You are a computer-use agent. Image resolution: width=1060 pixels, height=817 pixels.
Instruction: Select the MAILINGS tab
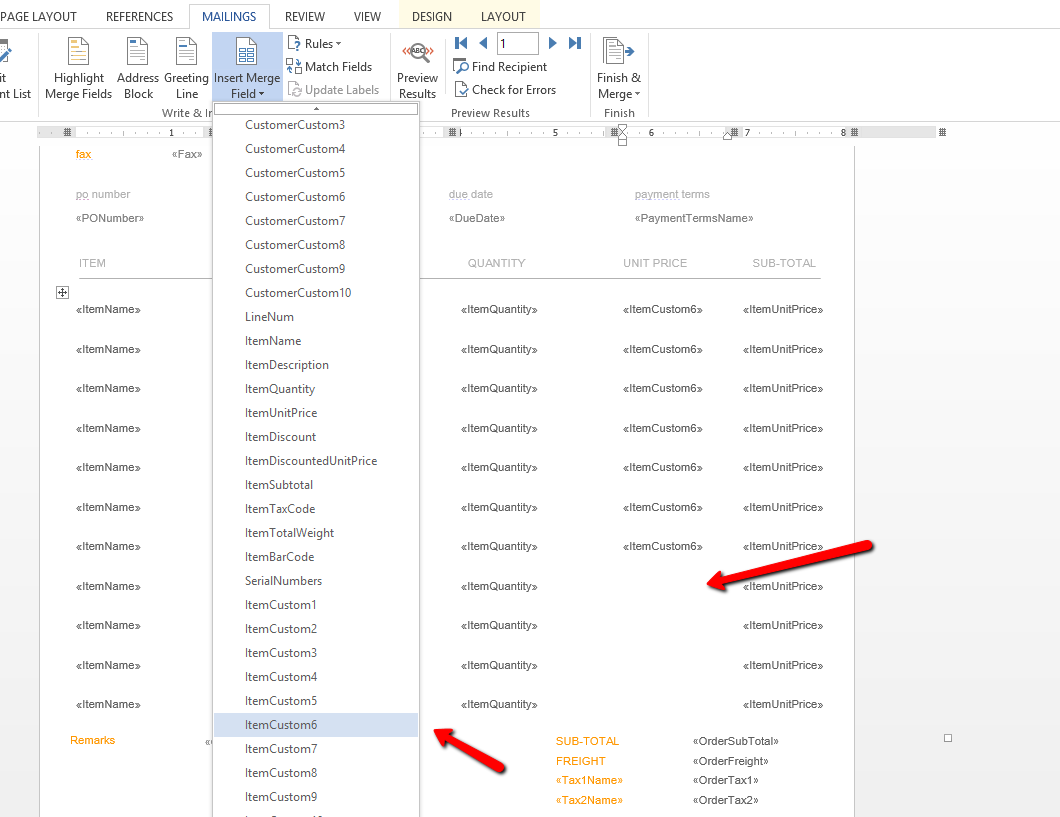[x=229, y=17]
